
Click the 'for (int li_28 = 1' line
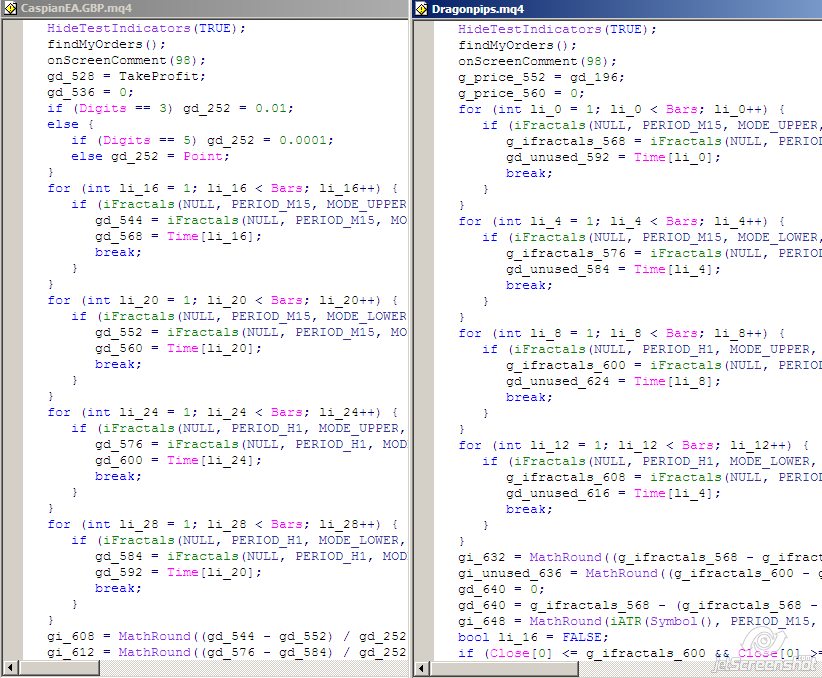[x=223, y=524]
